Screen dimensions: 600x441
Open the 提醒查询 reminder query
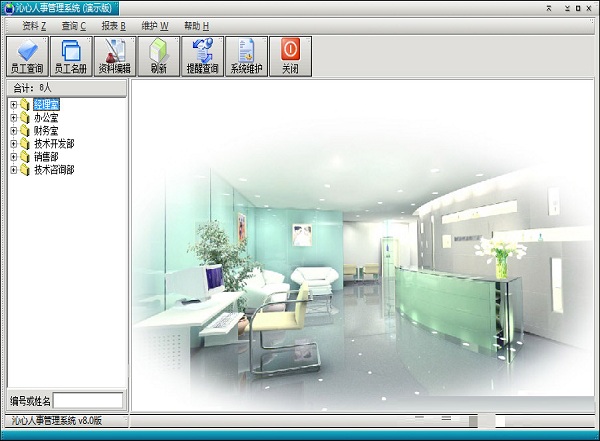[x=202, y=57]
